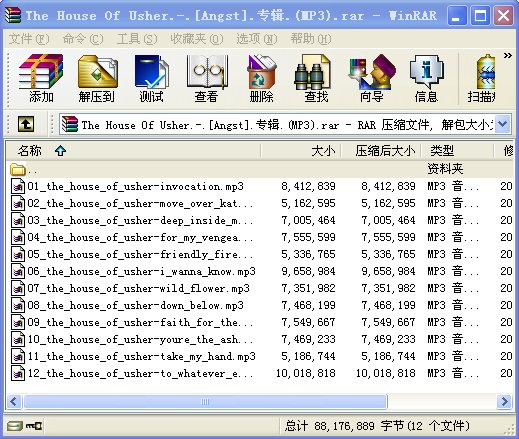Open the 工具(S) menu
The height and width of the screenshot is (439, 519).
pyautogui.click(x=137, y=39)
